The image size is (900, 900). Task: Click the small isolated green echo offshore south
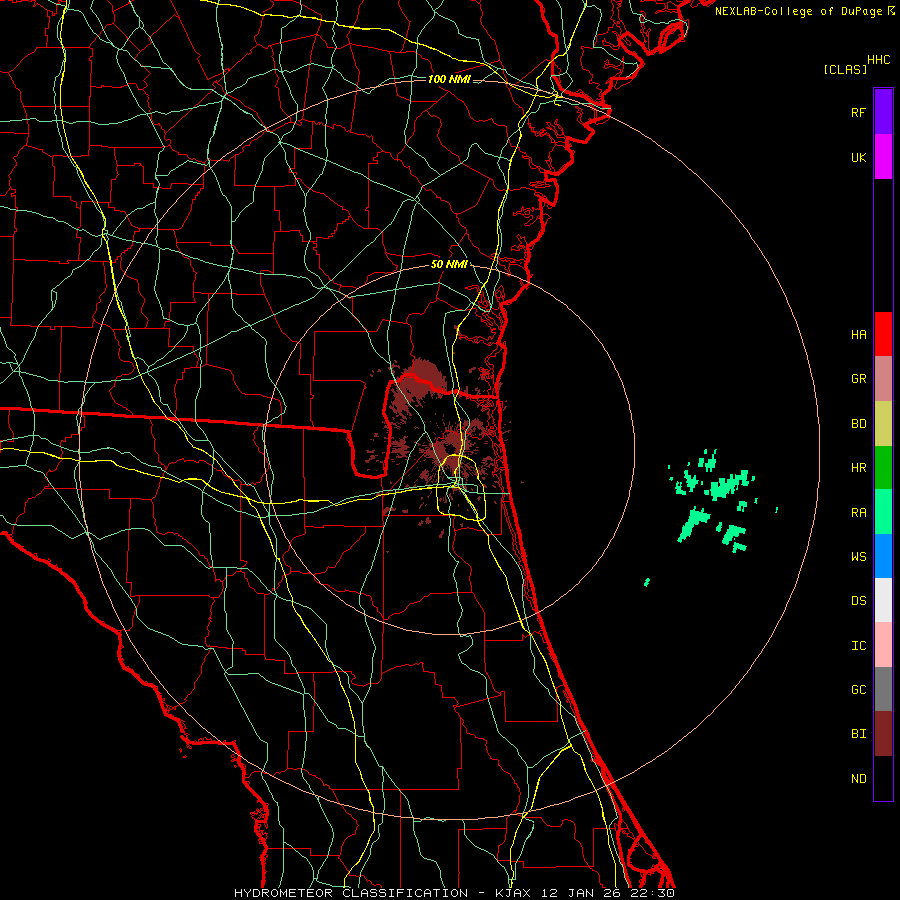[647, 582]
